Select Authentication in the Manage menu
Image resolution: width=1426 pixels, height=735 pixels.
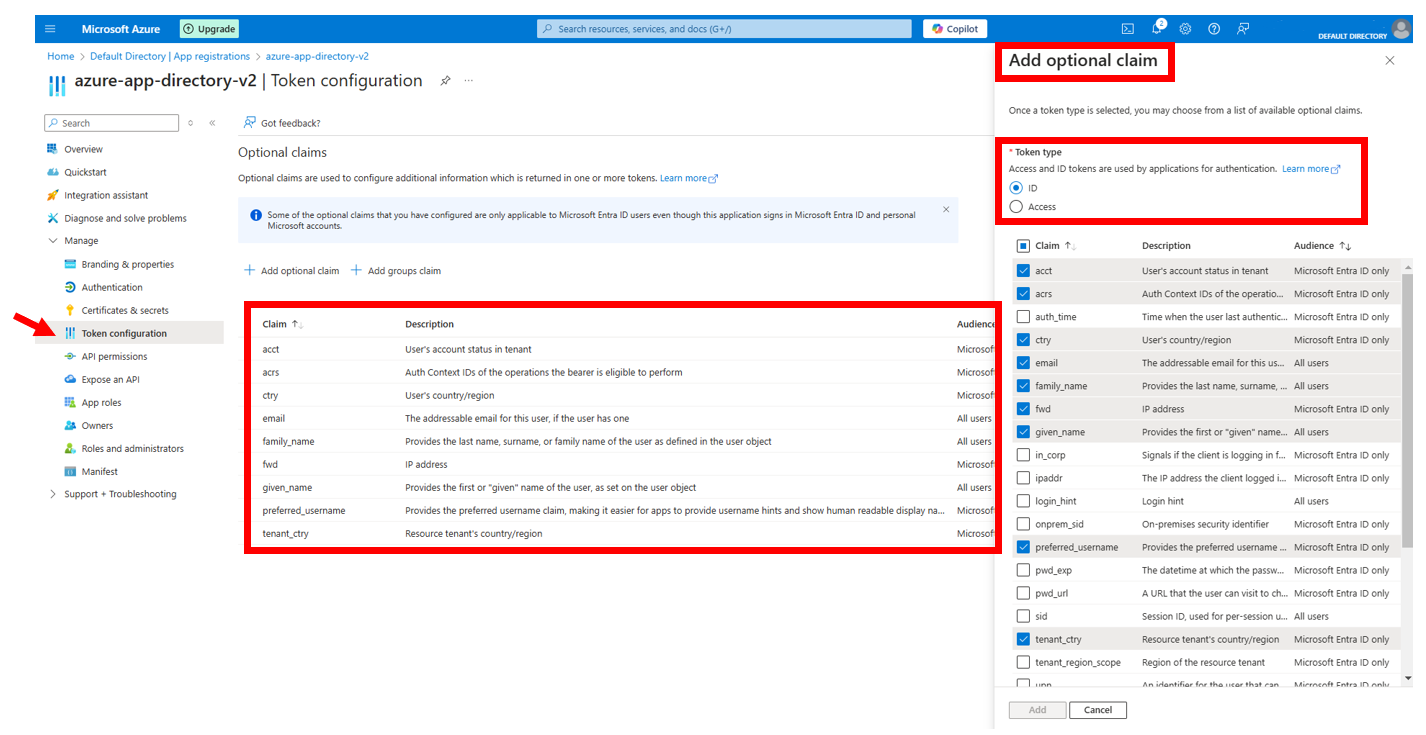[110, 286]
